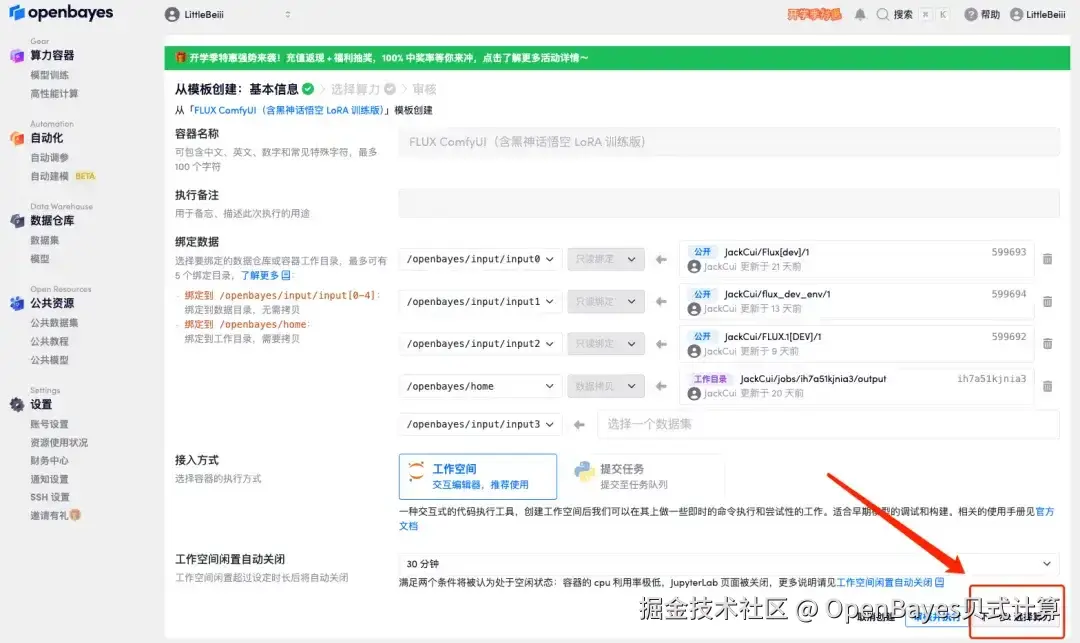Screen dimensions: 1080x643
Task: Select 工作空间 access mode
Action: click(x=477, y=476)
